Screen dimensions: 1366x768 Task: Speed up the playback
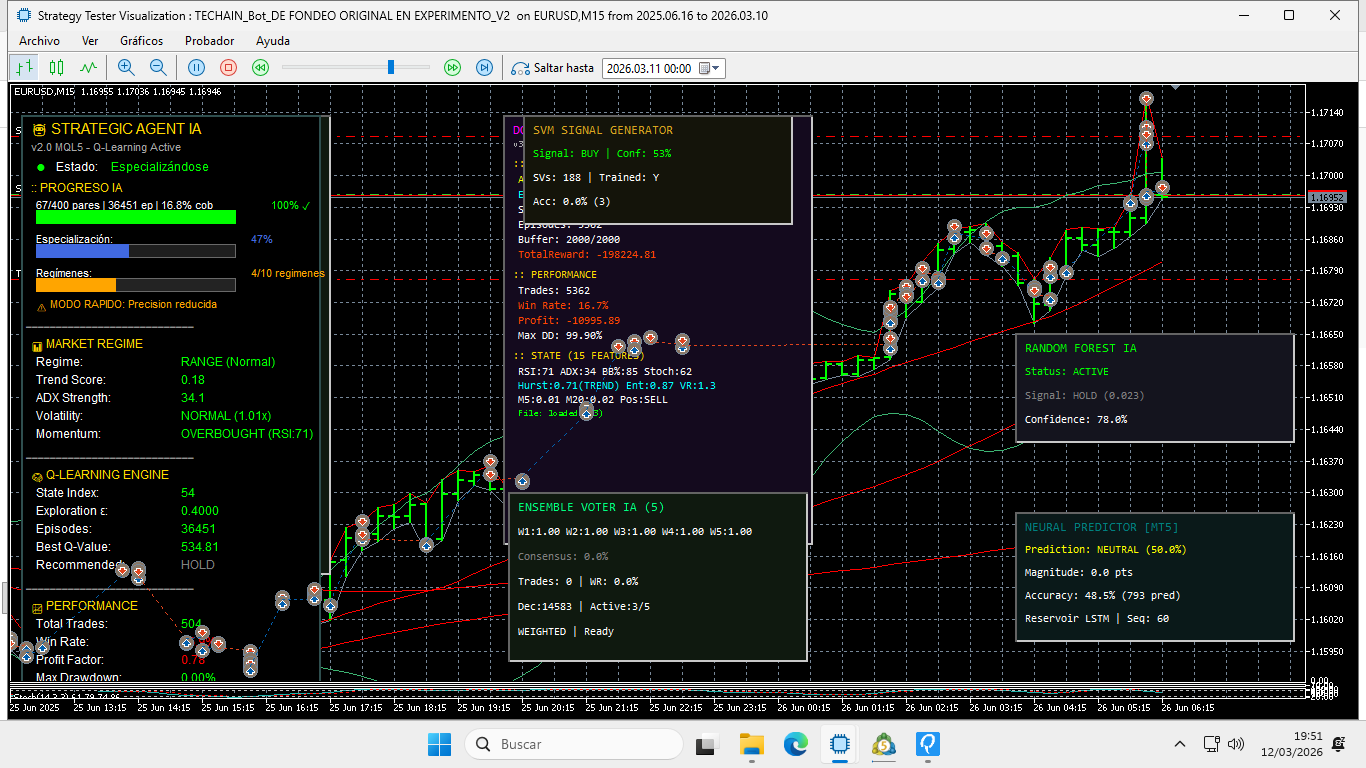click(x=452, y=67)
